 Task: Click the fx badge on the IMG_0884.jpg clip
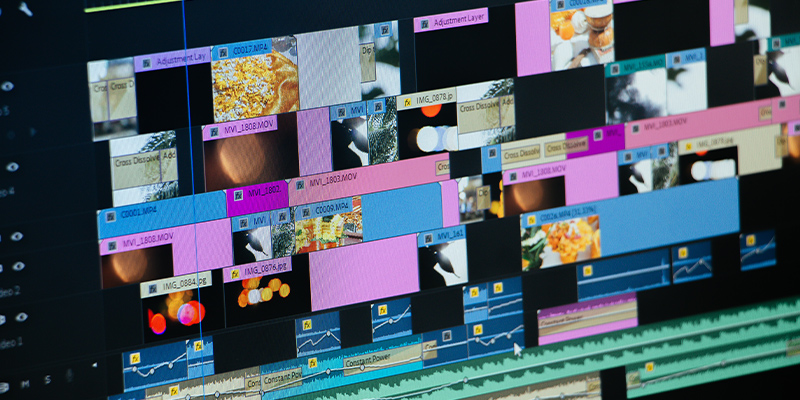coord(152,289)
